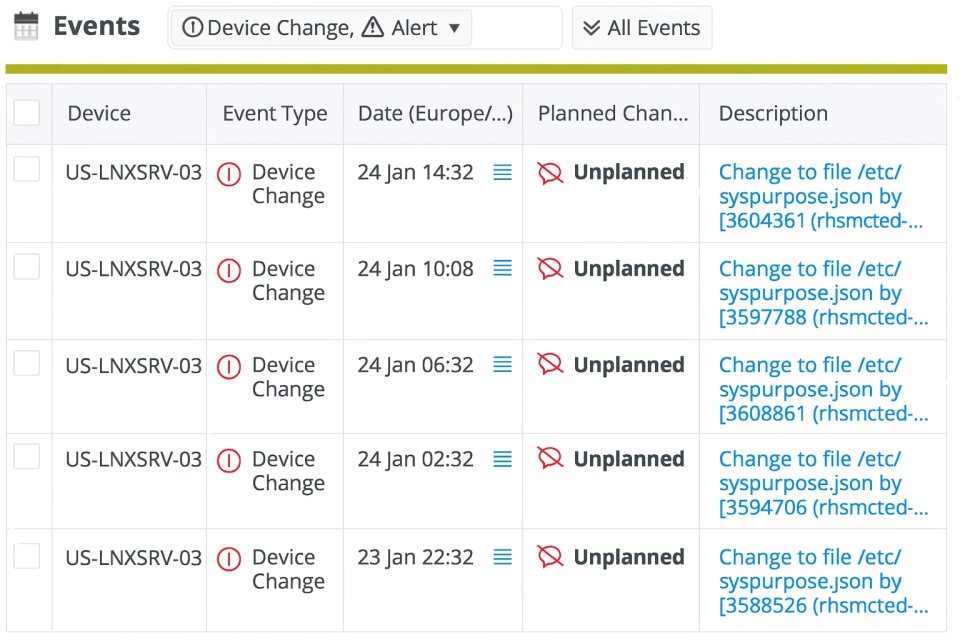Click the Unplanned crossed icon for 24 Jan 14:32
The width and height of the screenshot is (960, 640).
pos(550,173)
